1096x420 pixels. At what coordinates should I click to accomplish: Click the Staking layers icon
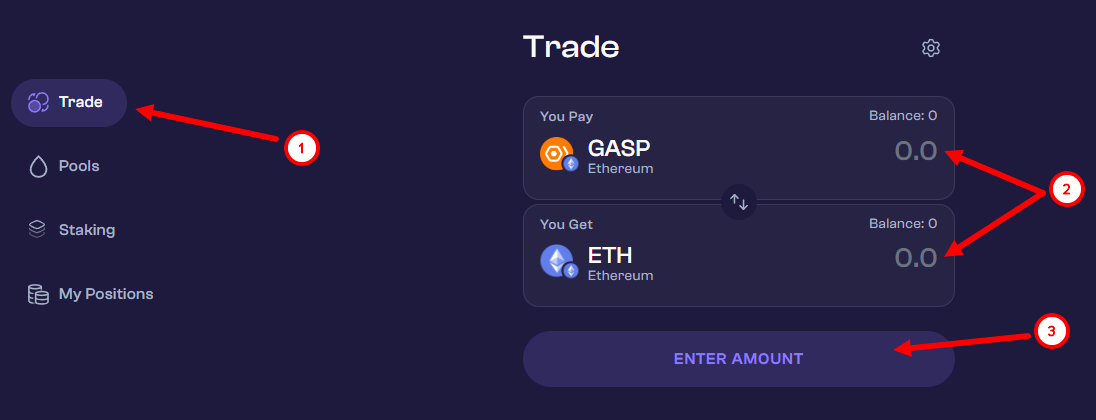(x=37, y=229)
